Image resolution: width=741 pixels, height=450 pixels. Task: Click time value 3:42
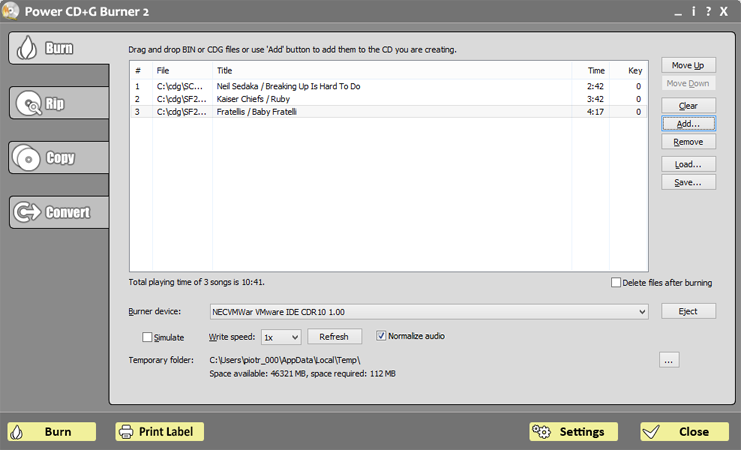click(x=595, y=99)
